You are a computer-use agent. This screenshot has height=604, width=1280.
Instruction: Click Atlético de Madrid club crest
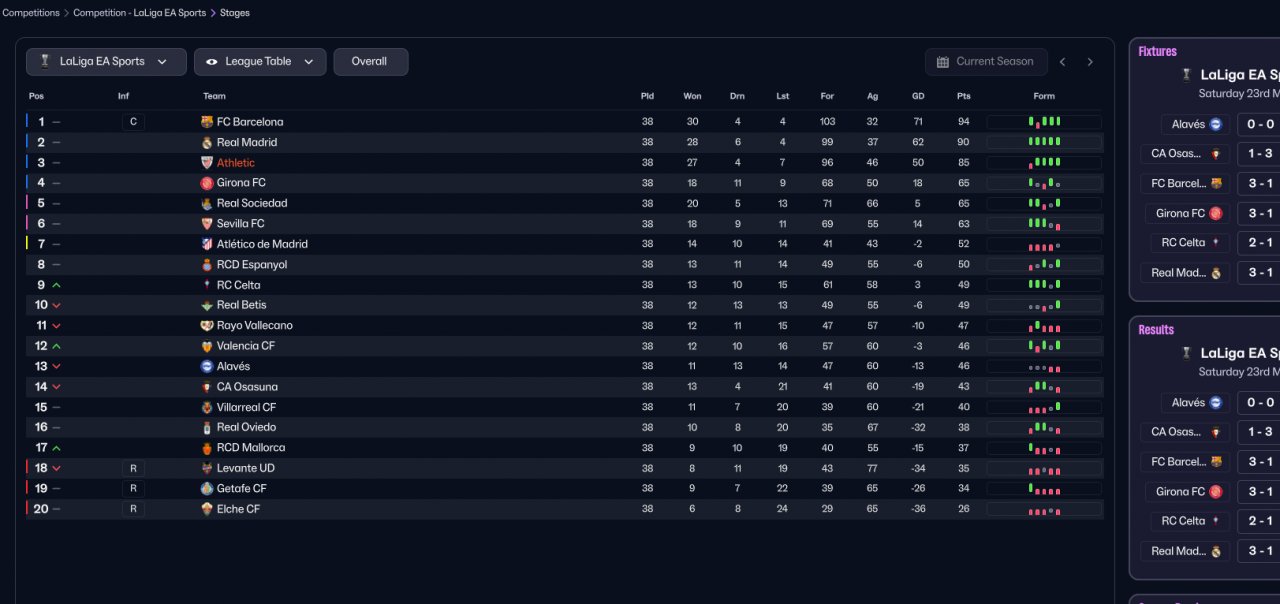pos(207,244)
